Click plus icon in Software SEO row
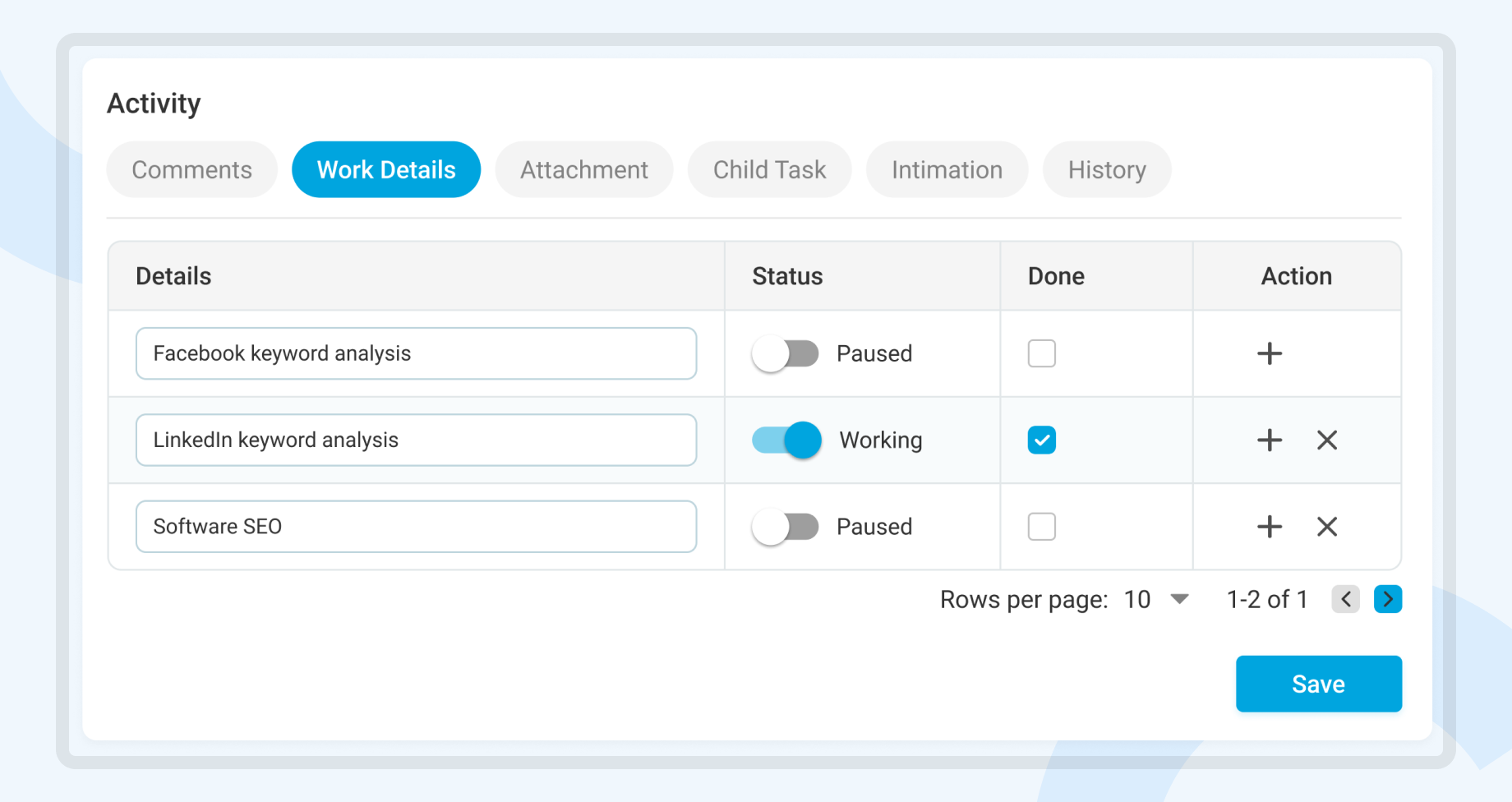This screenshot has width=1512, height=802. (x=1270, y=526)
